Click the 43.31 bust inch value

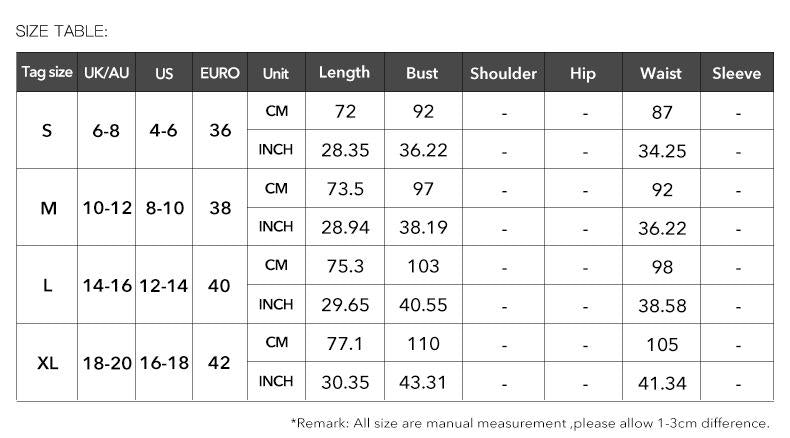[x=423, y=382]
